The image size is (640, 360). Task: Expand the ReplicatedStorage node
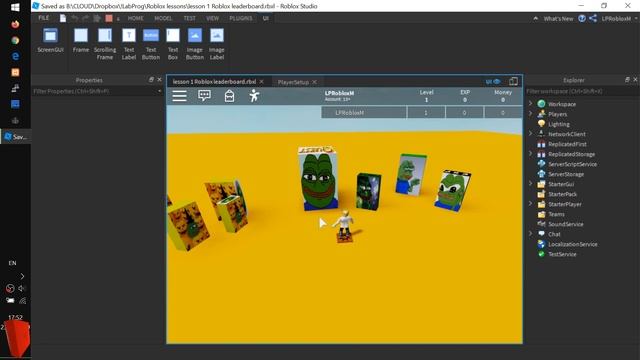[x=531, y=154]
